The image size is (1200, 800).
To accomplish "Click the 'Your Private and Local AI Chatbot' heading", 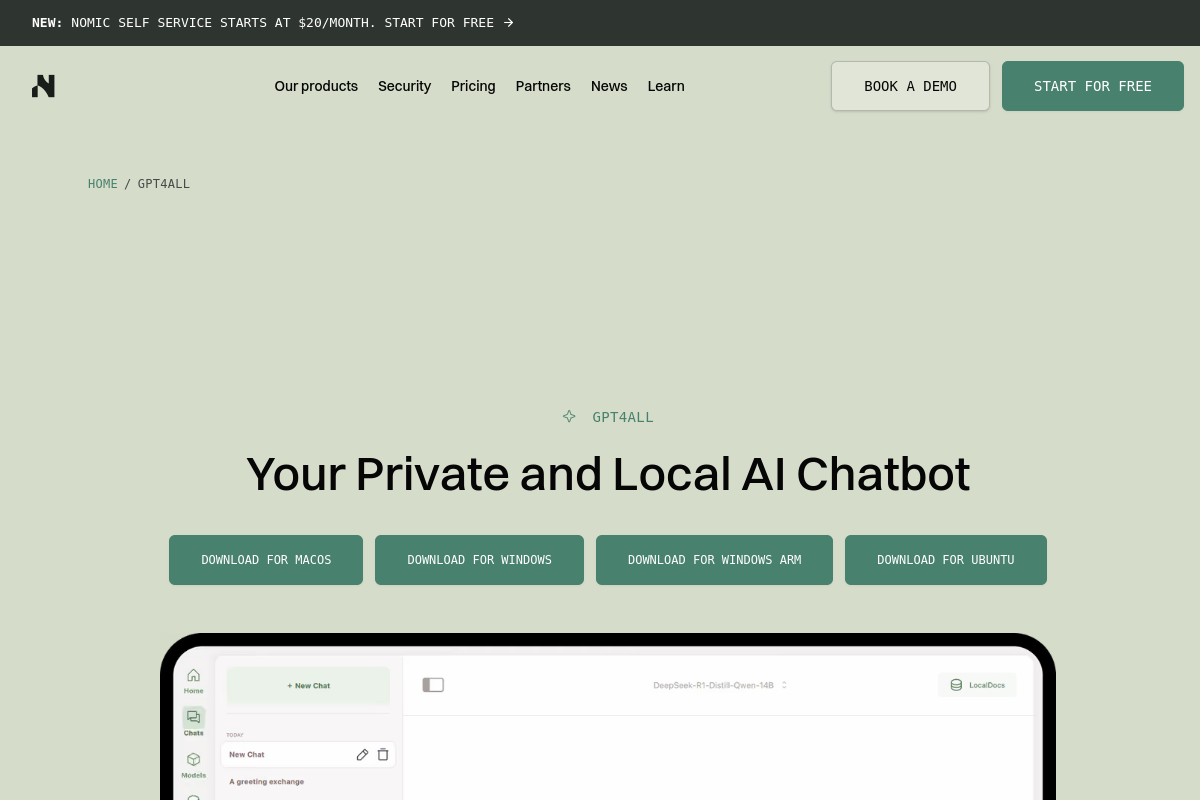I will 608,474.
